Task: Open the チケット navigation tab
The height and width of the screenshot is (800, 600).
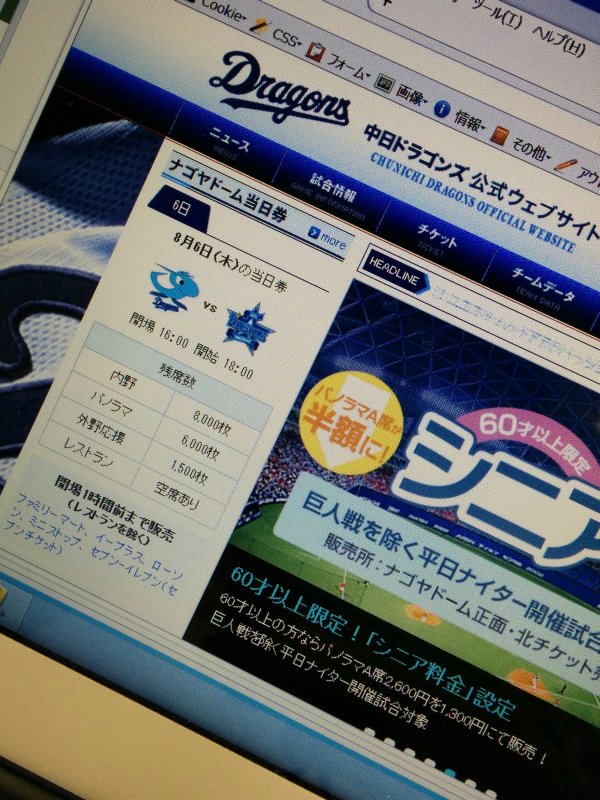Action: point(435,238)
